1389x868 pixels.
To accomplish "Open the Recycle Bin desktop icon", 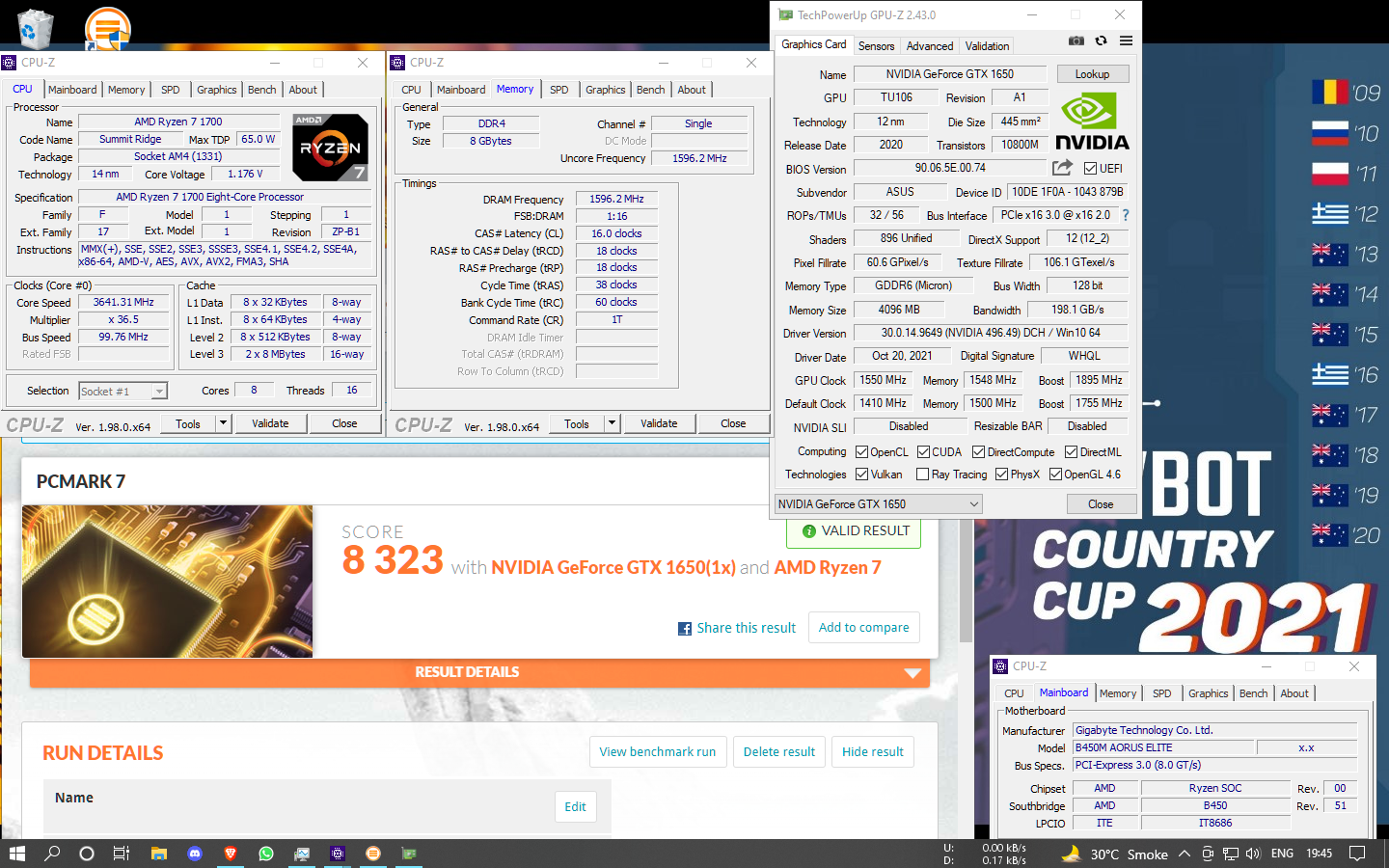I will pyautogui.click(x=35, y=29).
